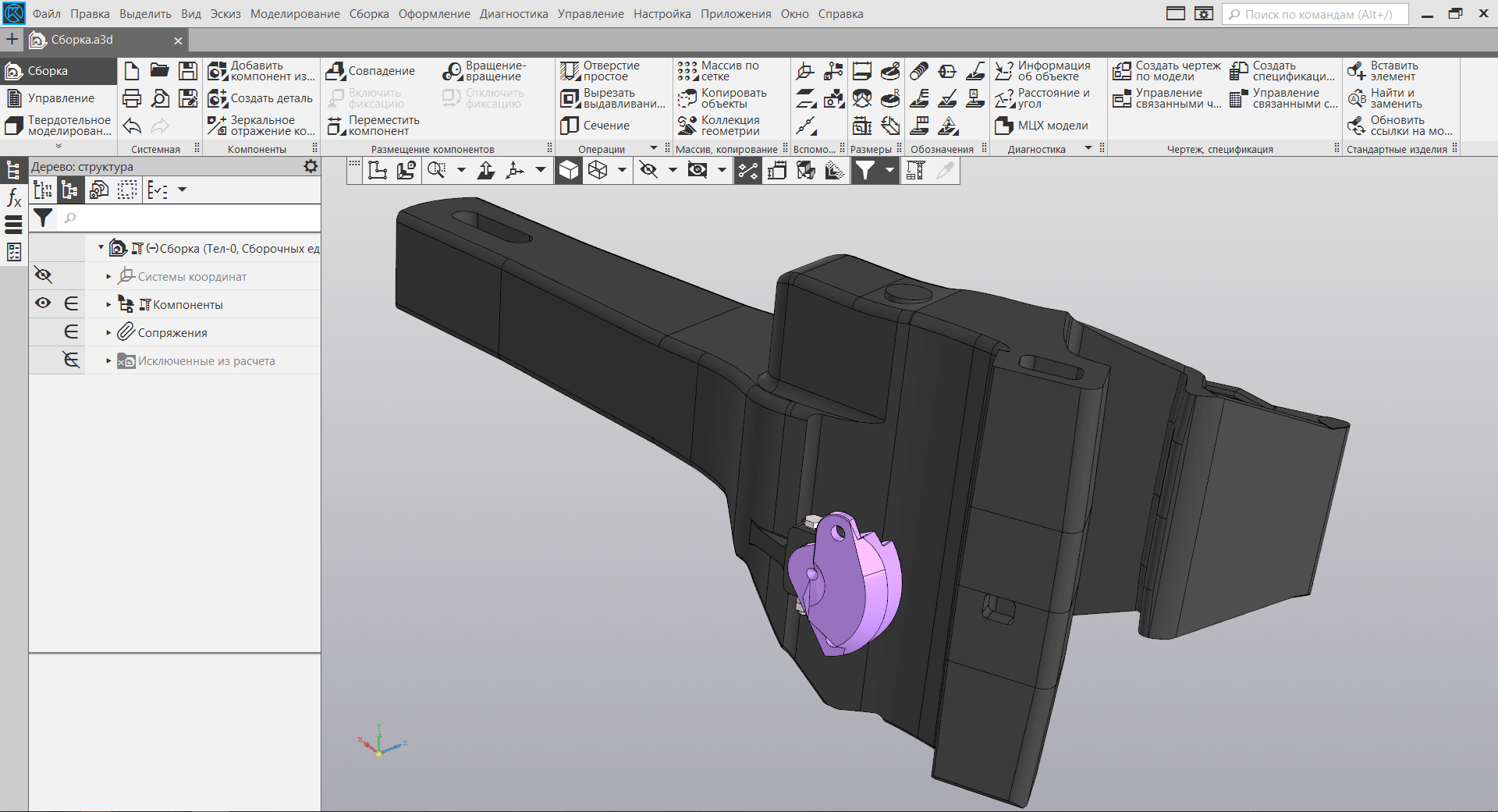Open tree settings gear icon
The width and height of the screenshot is (1498, 812).
pos(311,166)
